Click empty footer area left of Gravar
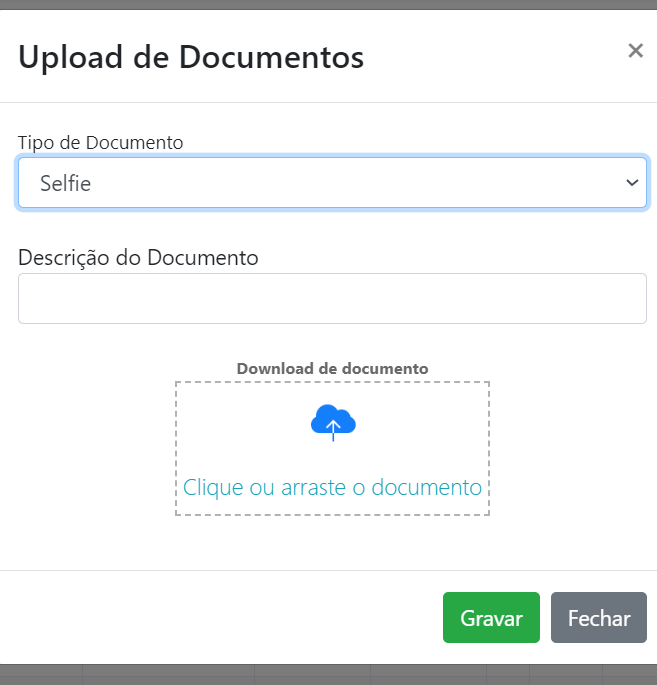Image resolution: width=657 pixels, height=685 pixels. pyautogui.click(x=218, y=617)
